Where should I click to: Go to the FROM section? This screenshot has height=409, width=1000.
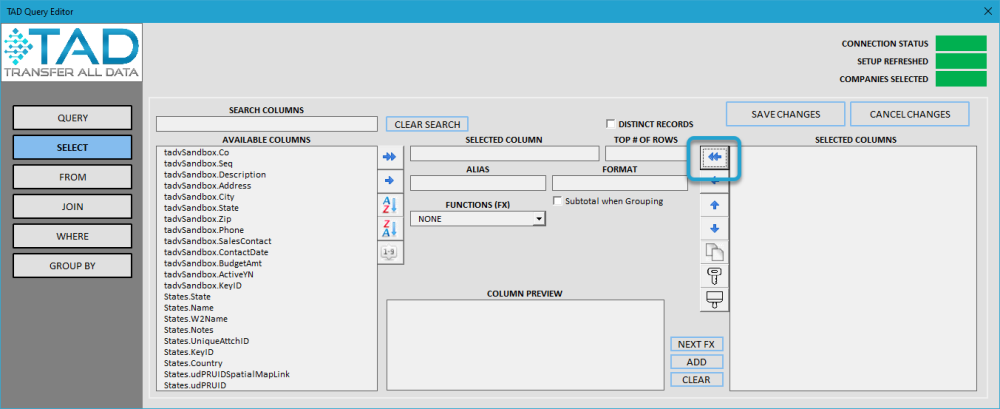pyautogui.click(x=73, y=177)
